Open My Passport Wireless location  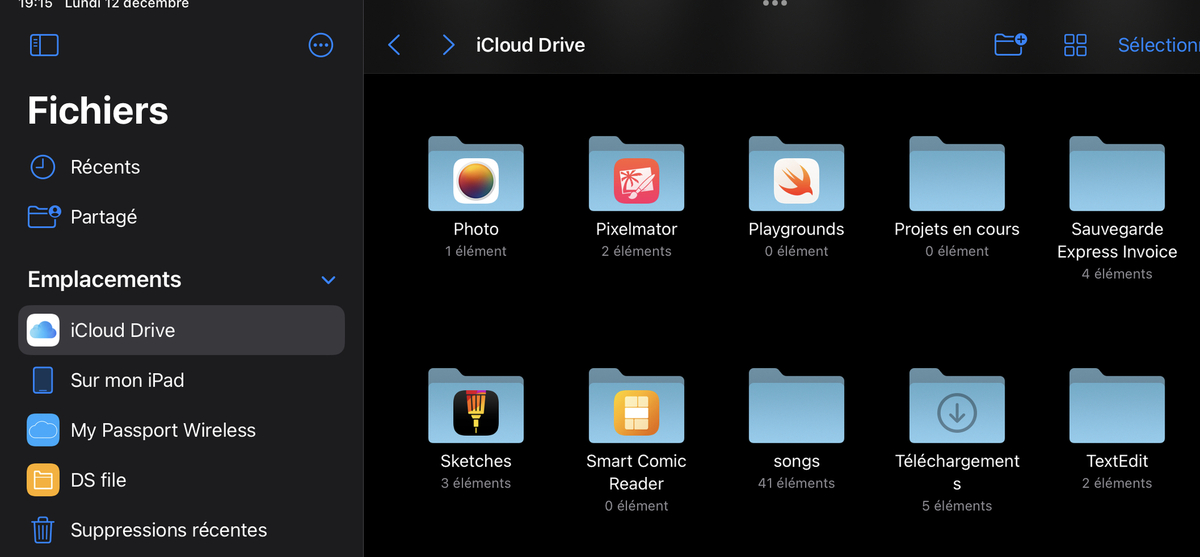(182, 430)
